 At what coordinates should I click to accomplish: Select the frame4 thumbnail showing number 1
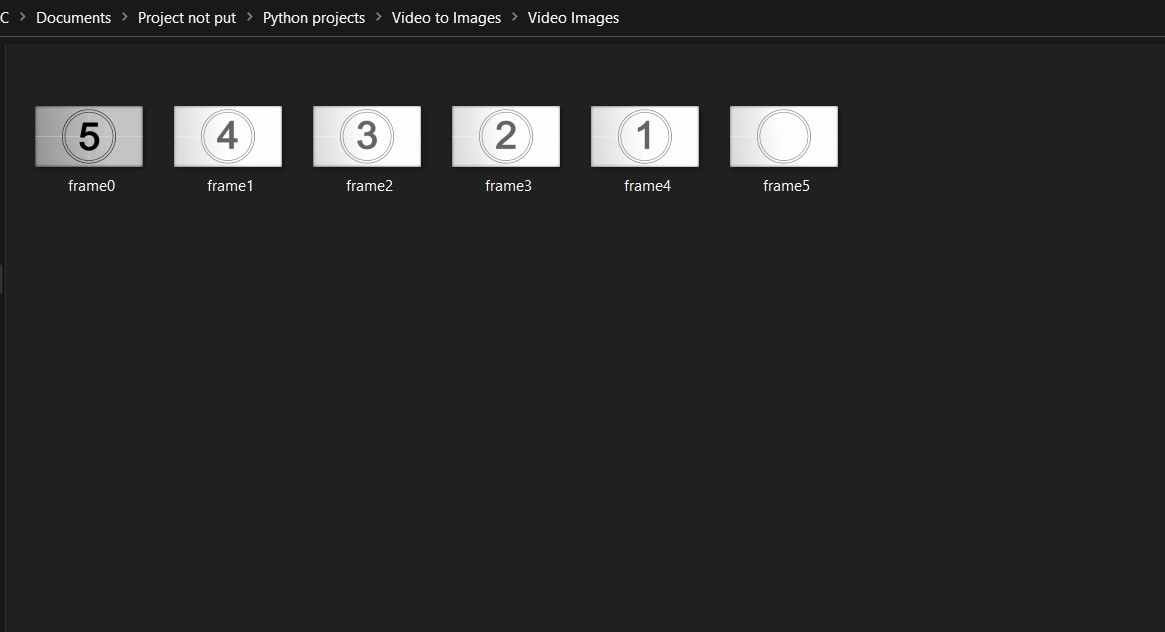pyautogui.click(x=645, y=137)
